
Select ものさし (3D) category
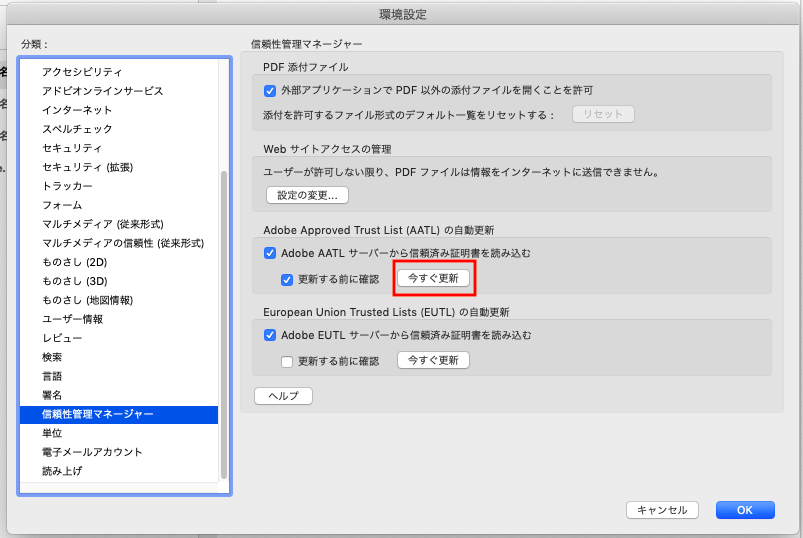(x=75, y=281)
